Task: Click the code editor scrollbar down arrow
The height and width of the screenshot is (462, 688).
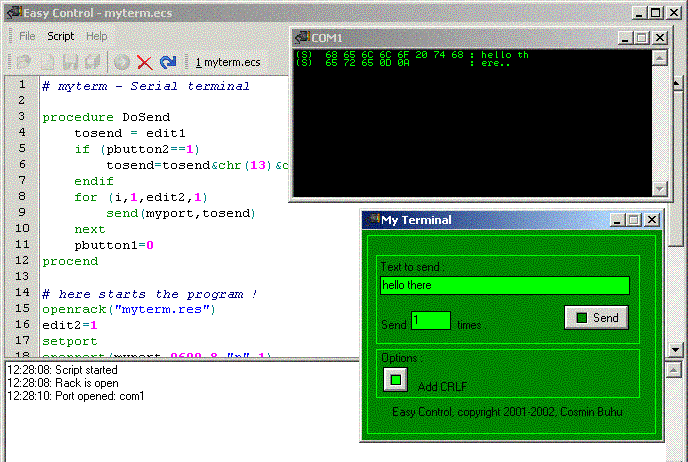Action: pyautogui.click(x=676, y=349)
